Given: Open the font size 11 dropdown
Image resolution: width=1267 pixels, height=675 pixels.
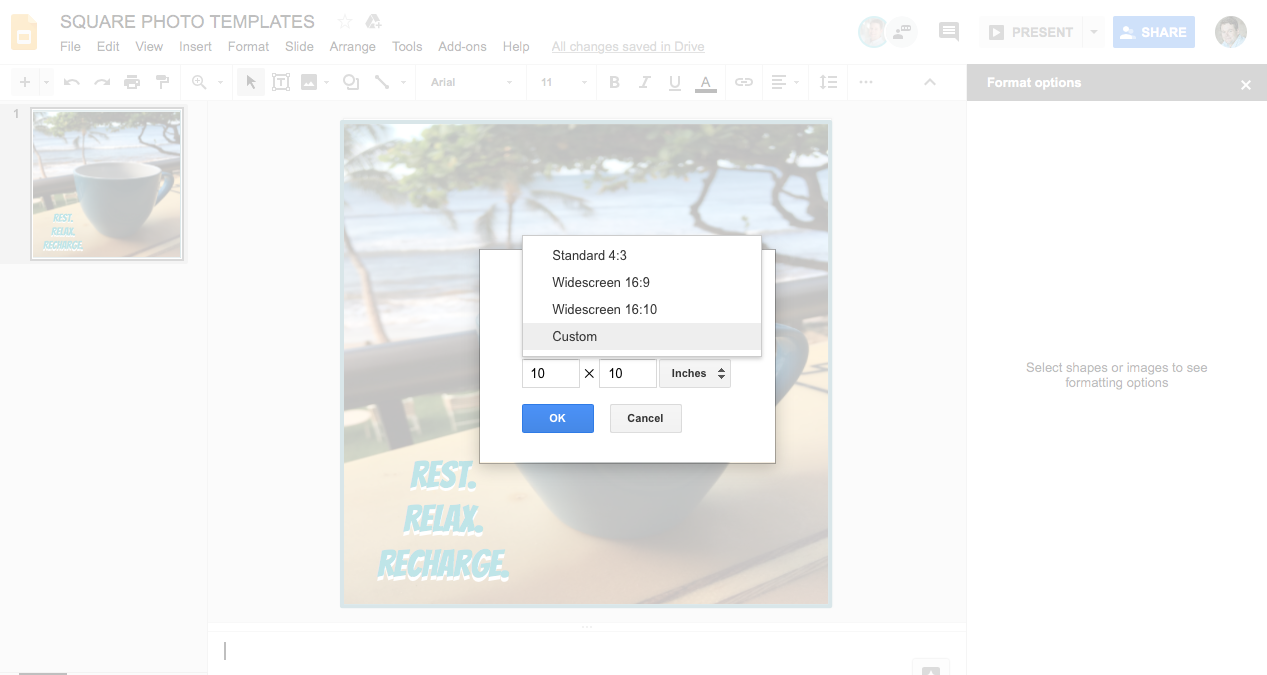Looking at the screenshot, I should pos(564,82).
